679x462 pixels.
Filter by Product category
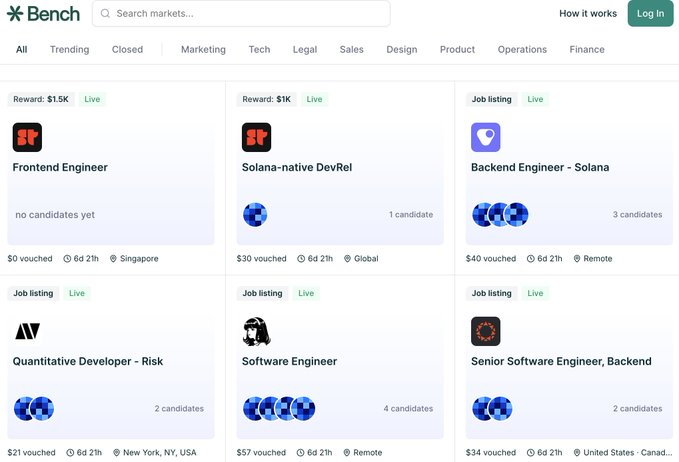pos(457,49)
